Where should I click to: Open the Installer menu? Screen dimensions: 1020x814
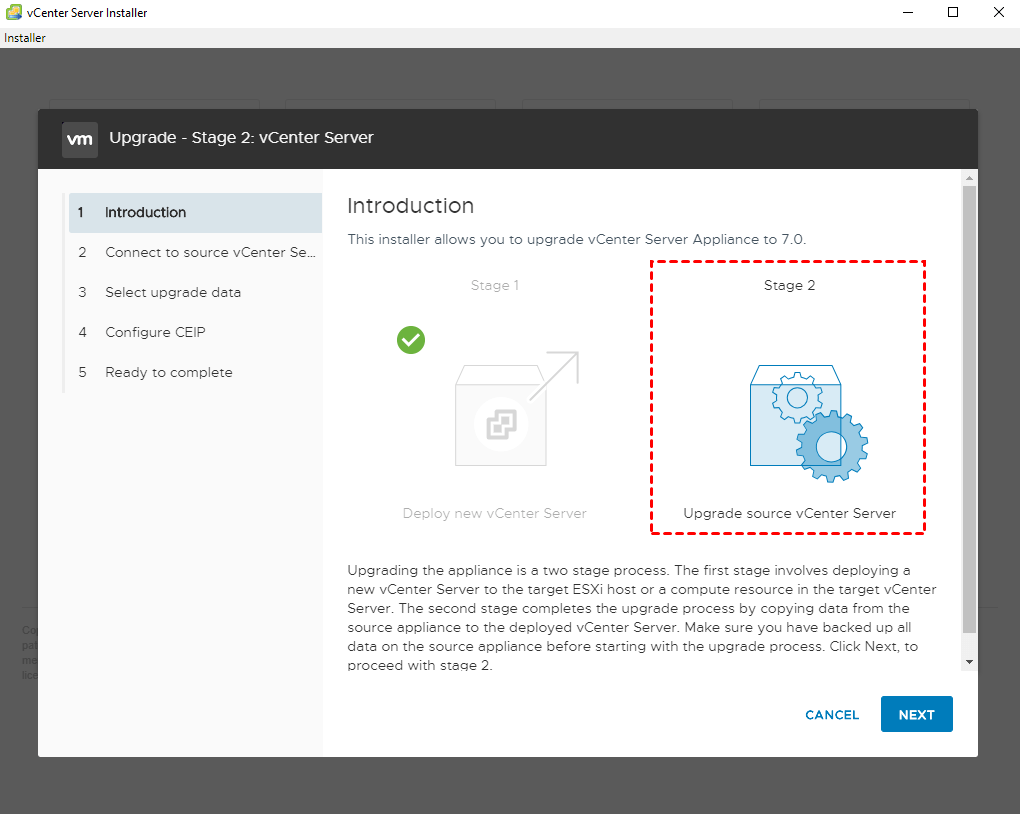click(25, 38)
